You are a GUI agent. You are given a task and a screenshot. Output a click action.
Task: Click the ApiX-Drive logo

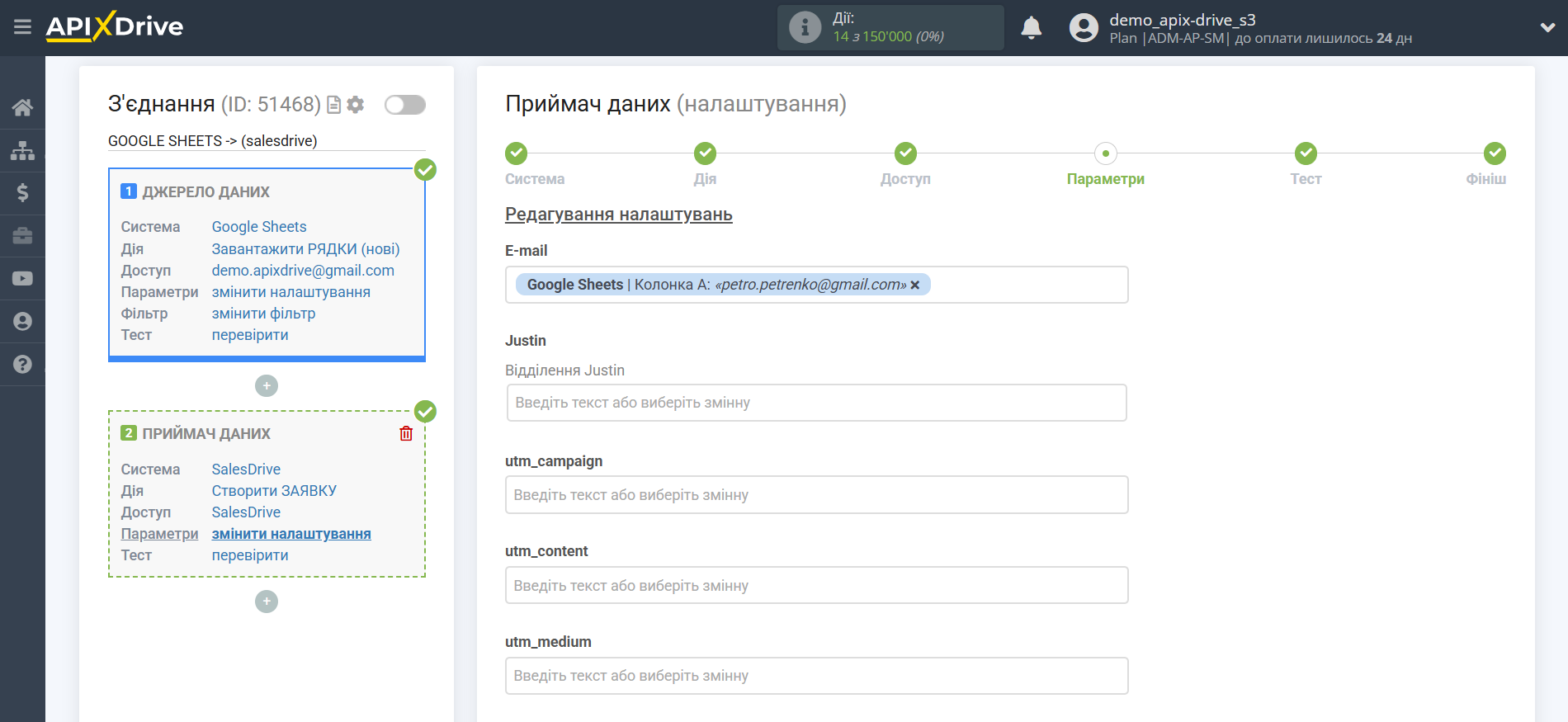[115, 26]
